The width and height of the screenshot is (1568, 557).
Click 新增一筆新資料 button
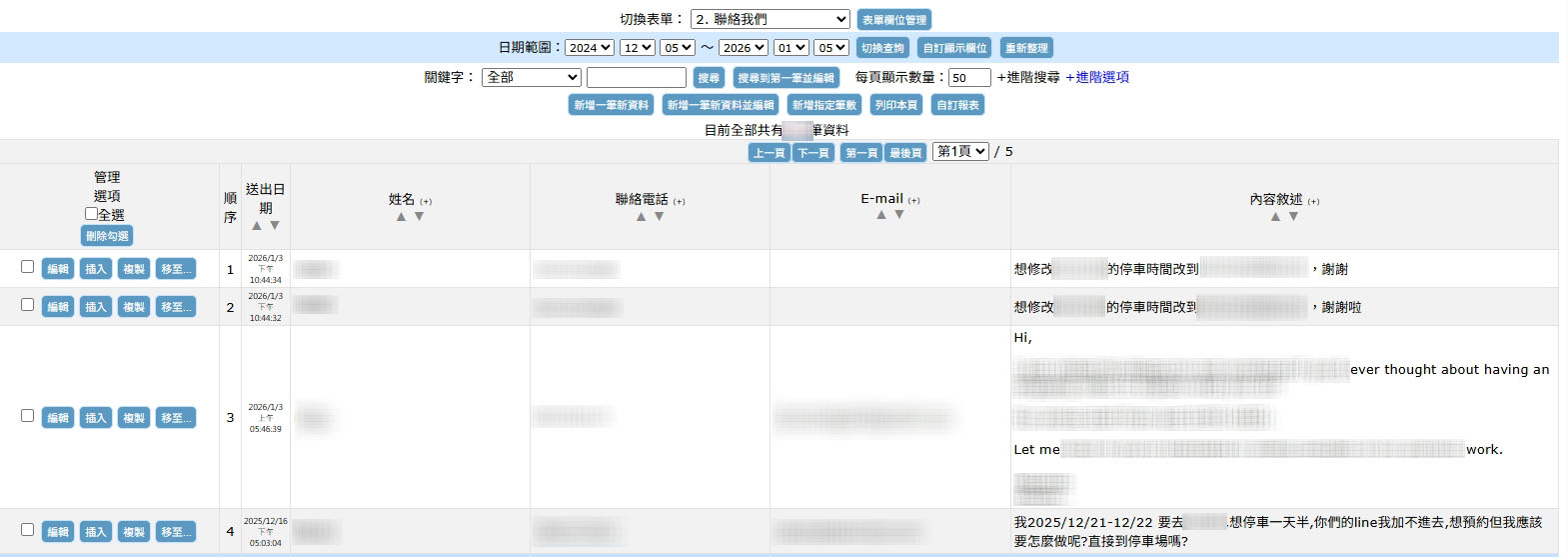pos(612,105)
